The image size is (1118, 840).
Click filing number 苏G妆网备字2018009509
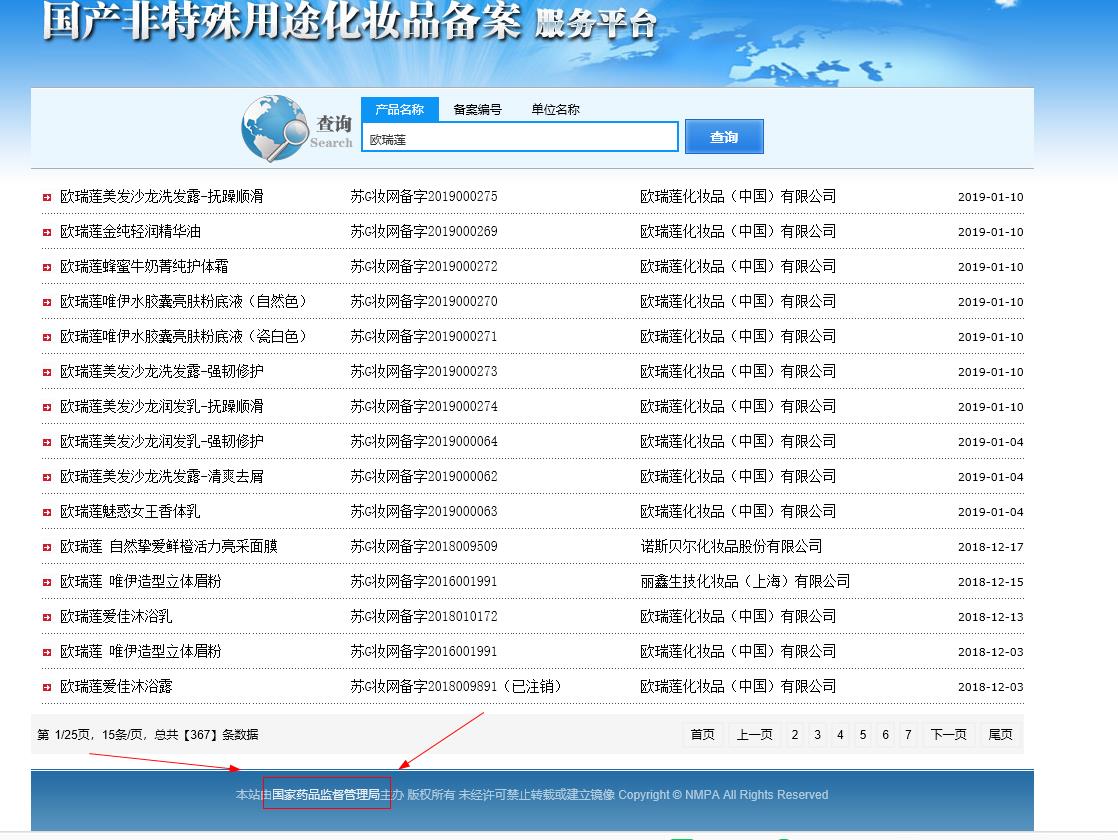point(424,546)
